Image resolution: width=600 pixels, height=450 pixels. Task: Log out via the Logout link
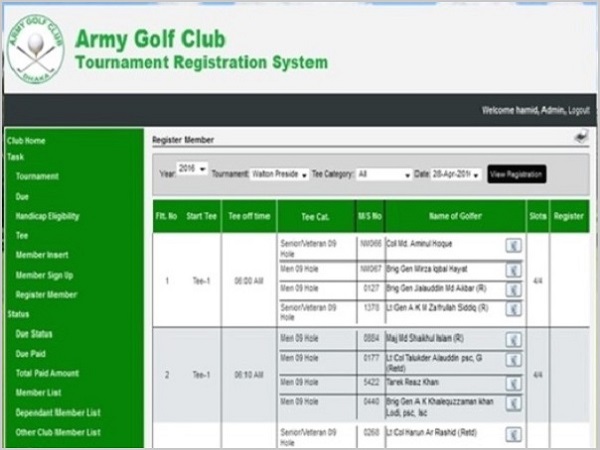579,111
